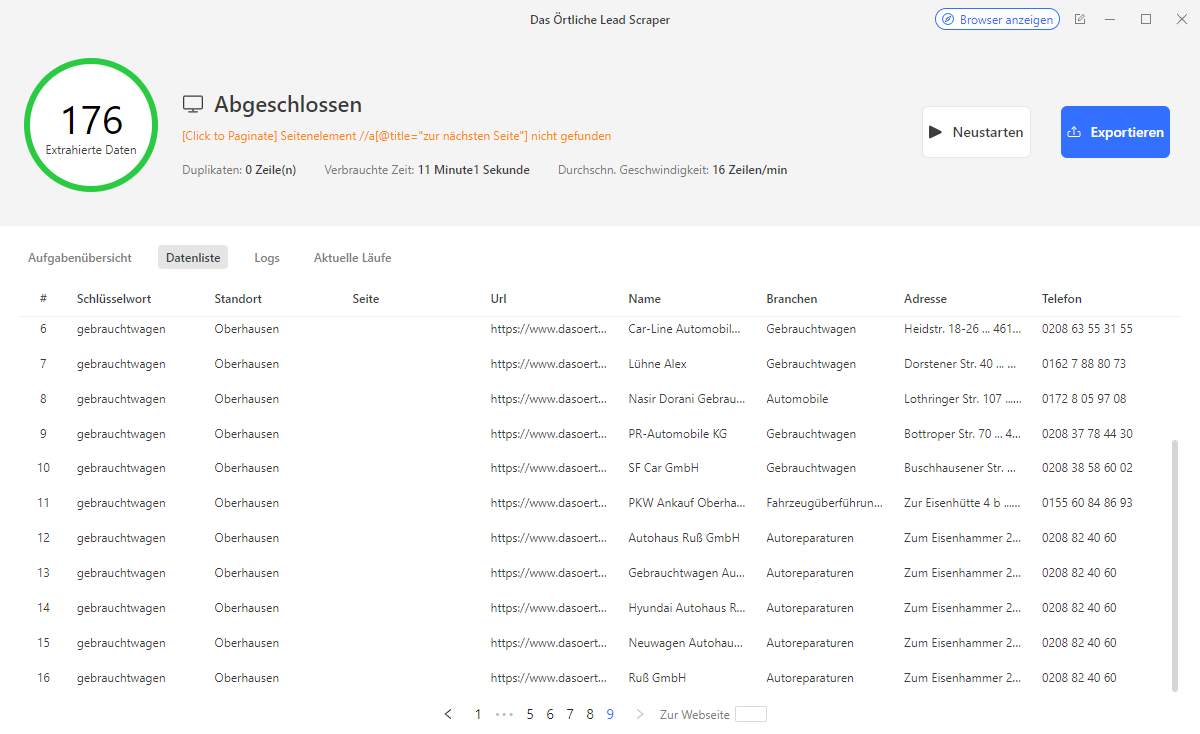Click the Fahrzeugüberführun... branch cell

(825, 503)
